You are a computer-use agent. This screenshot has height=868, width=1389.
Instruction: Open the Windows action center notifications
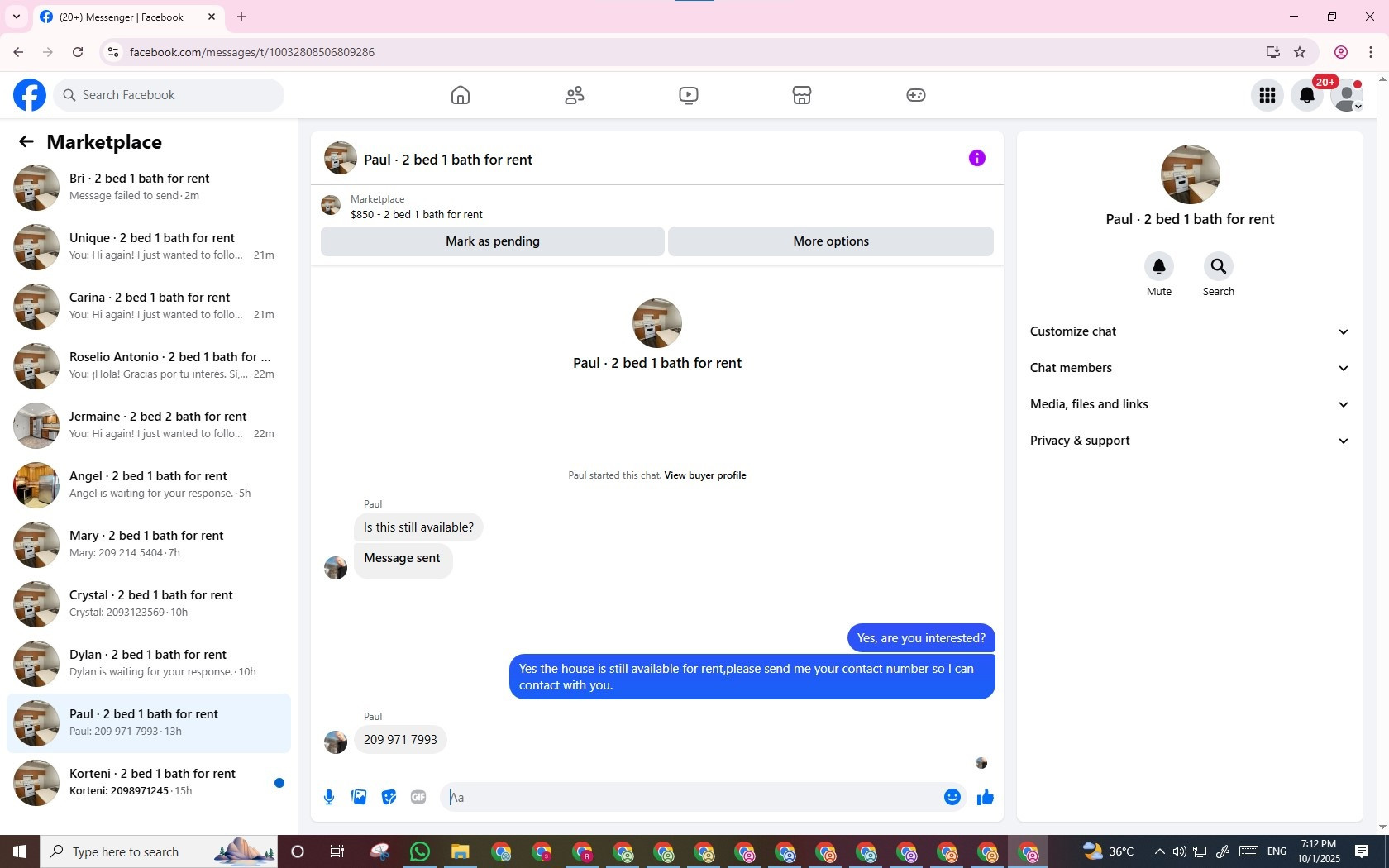1362,851
